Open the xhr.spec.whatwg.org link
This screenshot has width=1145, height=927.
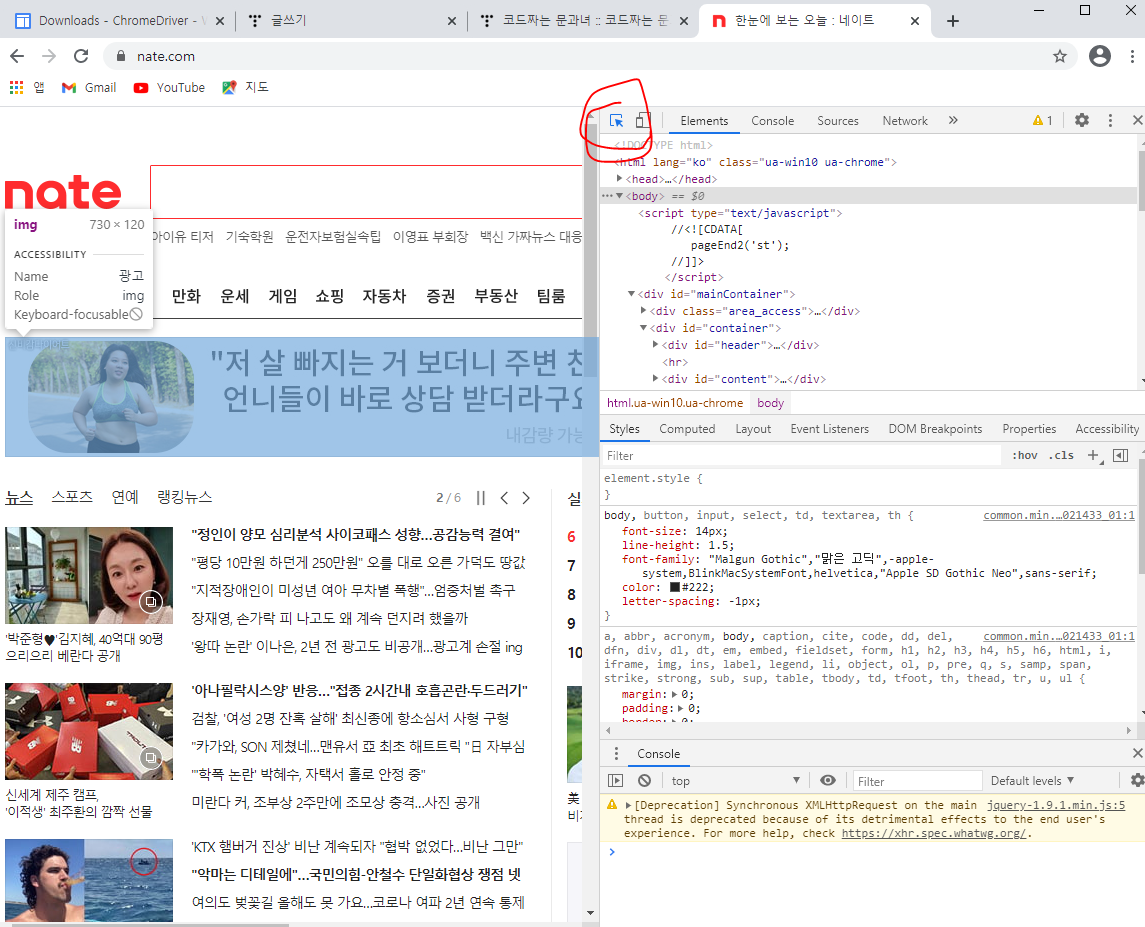pos(934,833)
